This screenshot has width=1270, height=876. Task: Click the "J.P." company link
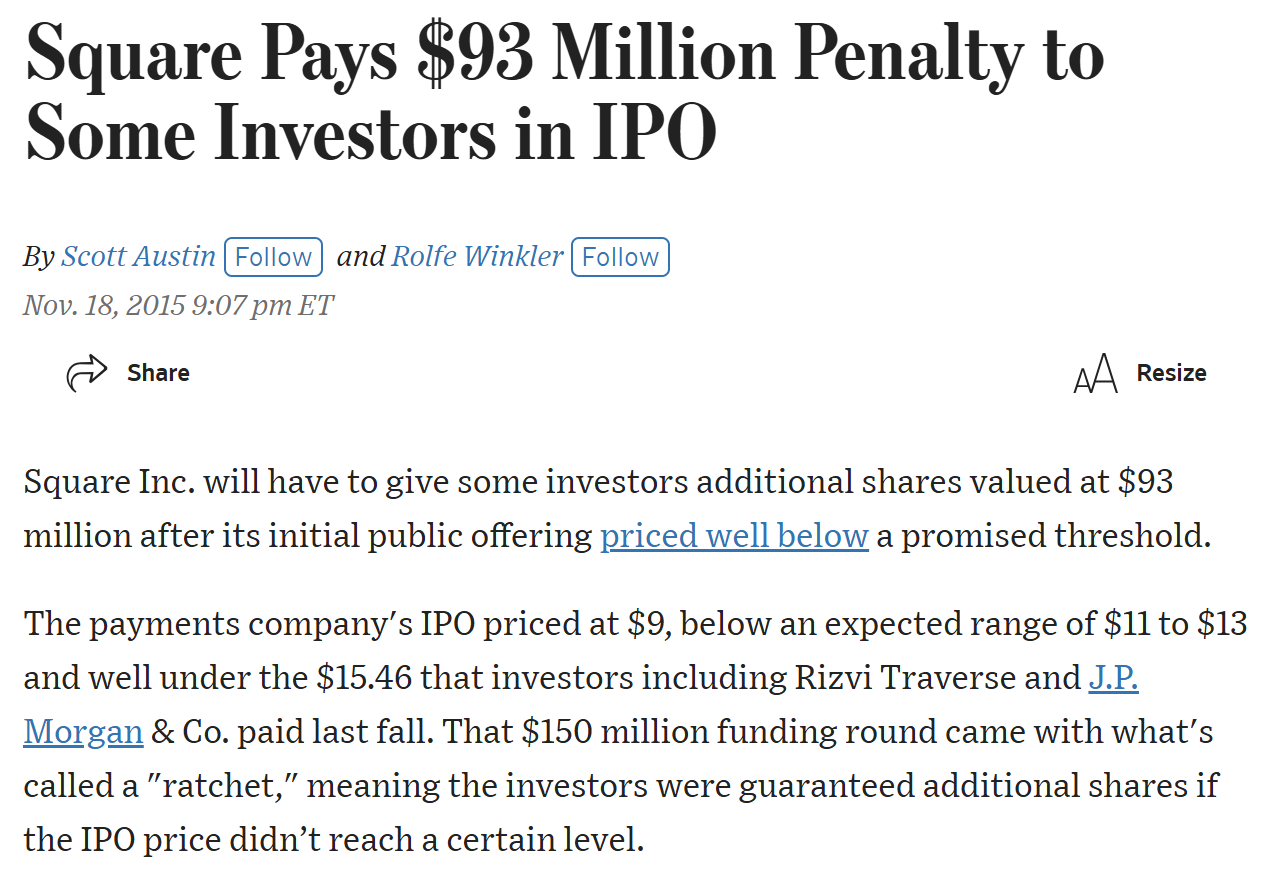pyautogui.click(x=1113, y=678)
